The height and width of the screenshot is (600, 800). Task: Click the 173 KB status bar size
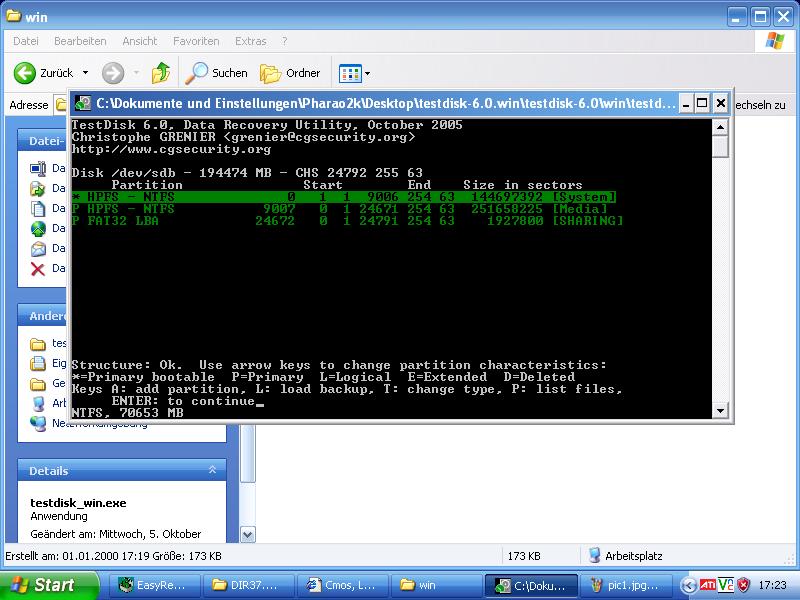tap(524, 556)
